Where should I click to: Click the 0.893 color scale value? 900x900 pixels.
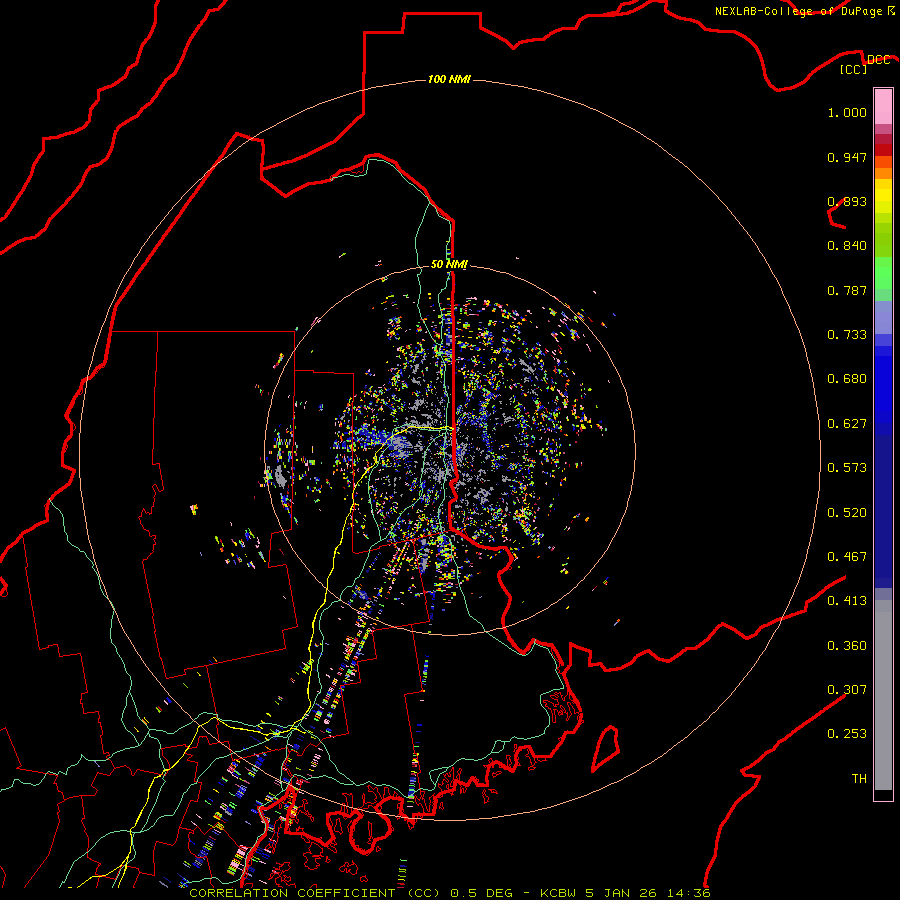coord(847,201)
